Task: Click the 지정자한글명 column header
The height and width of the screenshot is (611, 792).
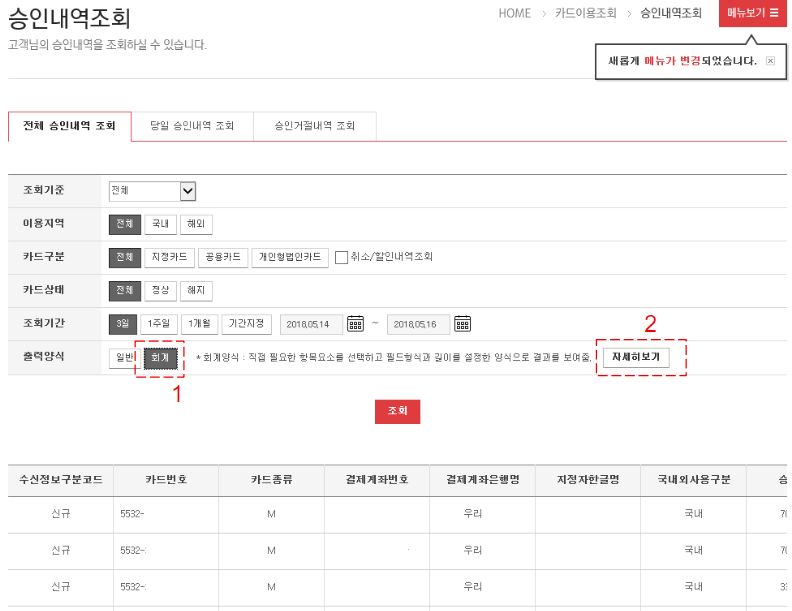Action: [588, 480]
